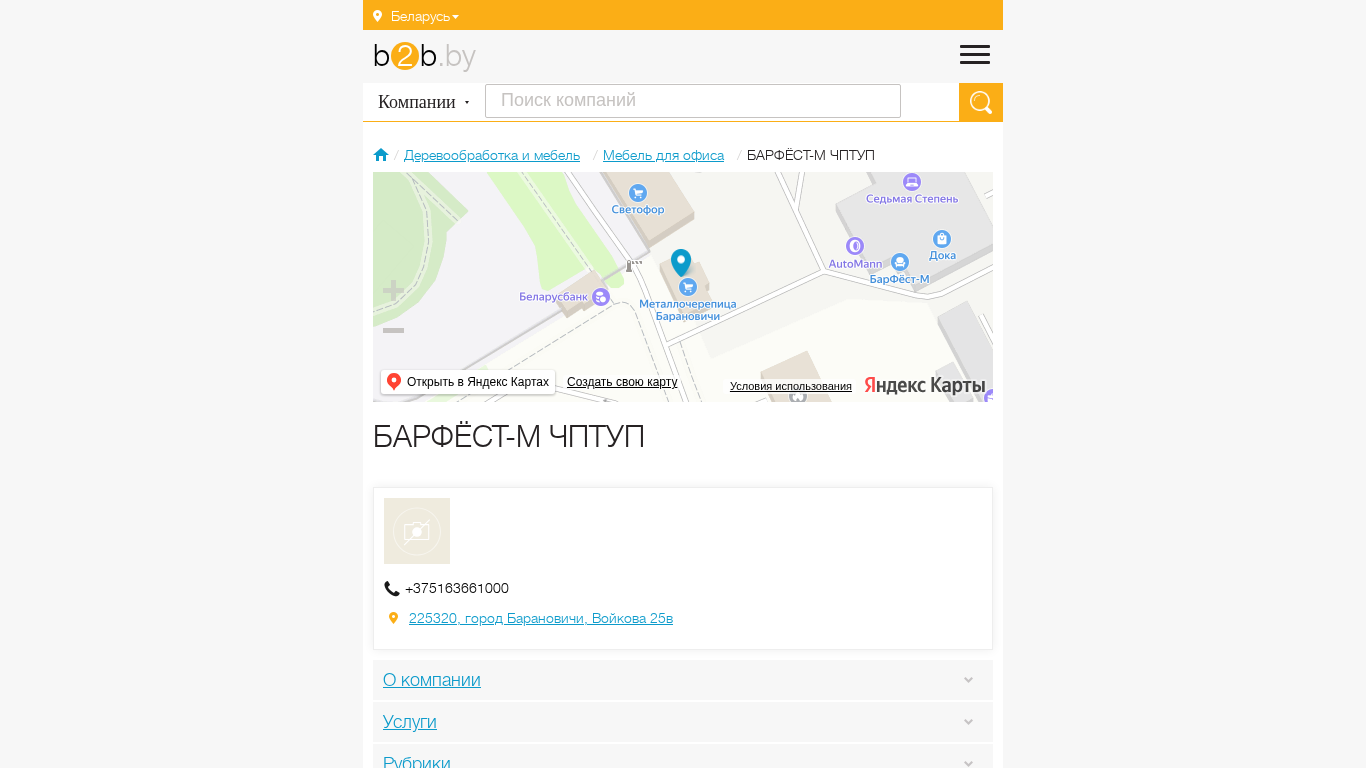
Task: Click the AutoMann marker on map
Action: click(855, 246)
